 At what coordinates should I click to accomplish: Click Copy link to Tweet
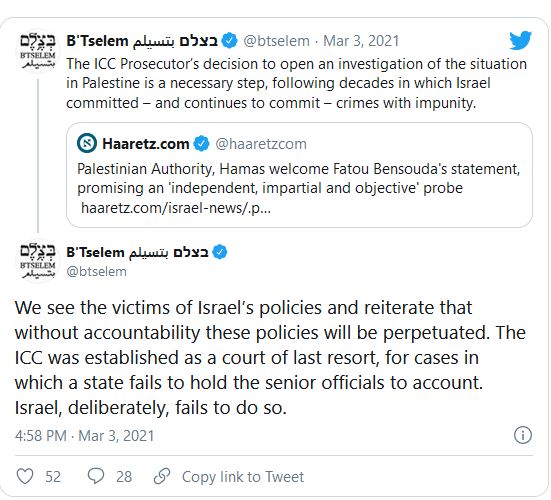243,477
